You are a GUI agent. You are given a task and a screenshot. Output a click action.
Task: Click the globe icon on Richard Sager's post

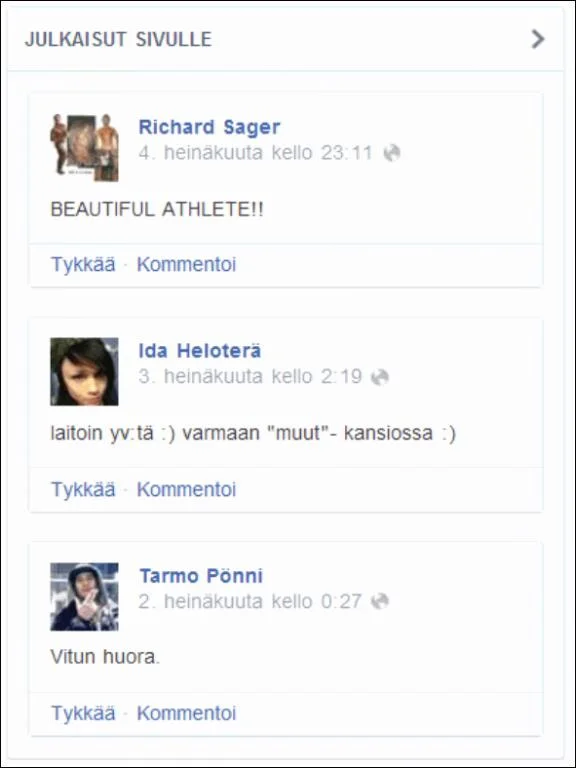(x=392, y=153)
